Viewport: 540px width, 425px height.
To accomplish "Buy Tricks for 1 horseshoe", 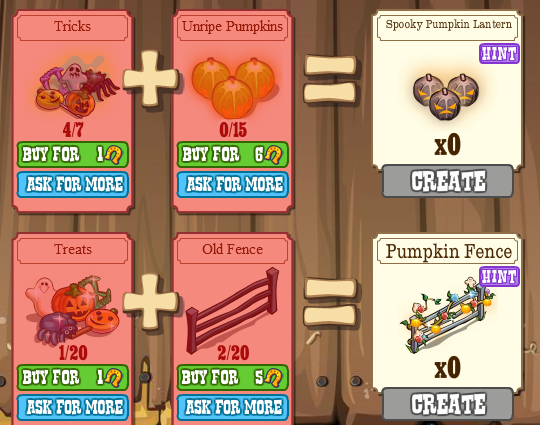I will [73, 155].
